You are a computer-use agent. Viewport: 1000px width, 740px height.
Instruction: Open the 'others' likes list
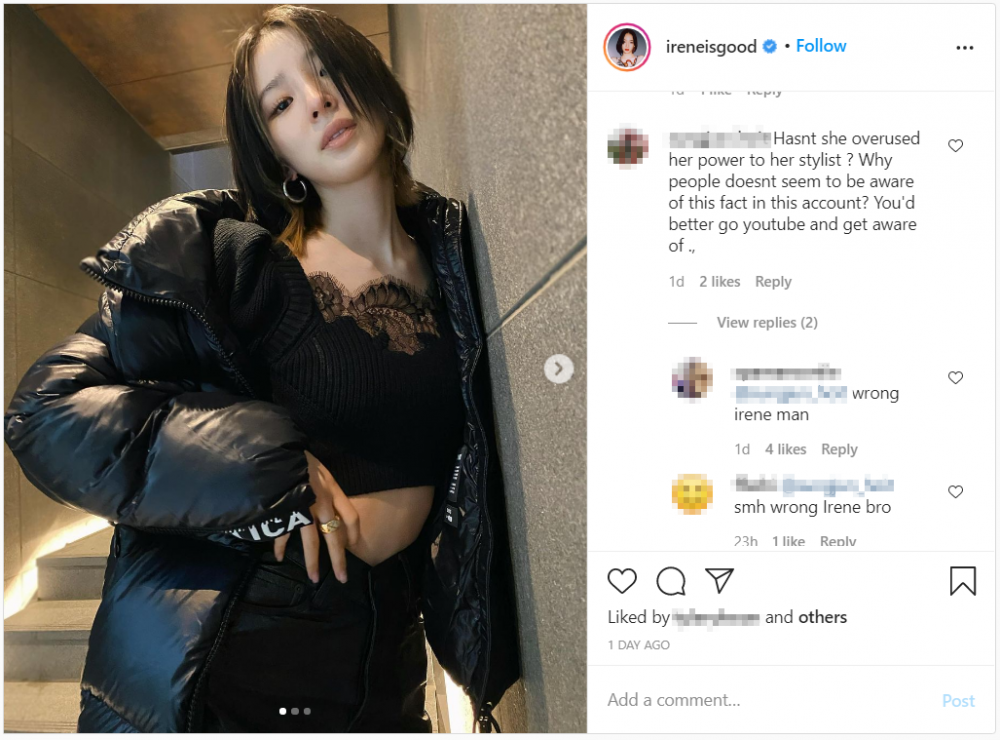tap(823, 617)
